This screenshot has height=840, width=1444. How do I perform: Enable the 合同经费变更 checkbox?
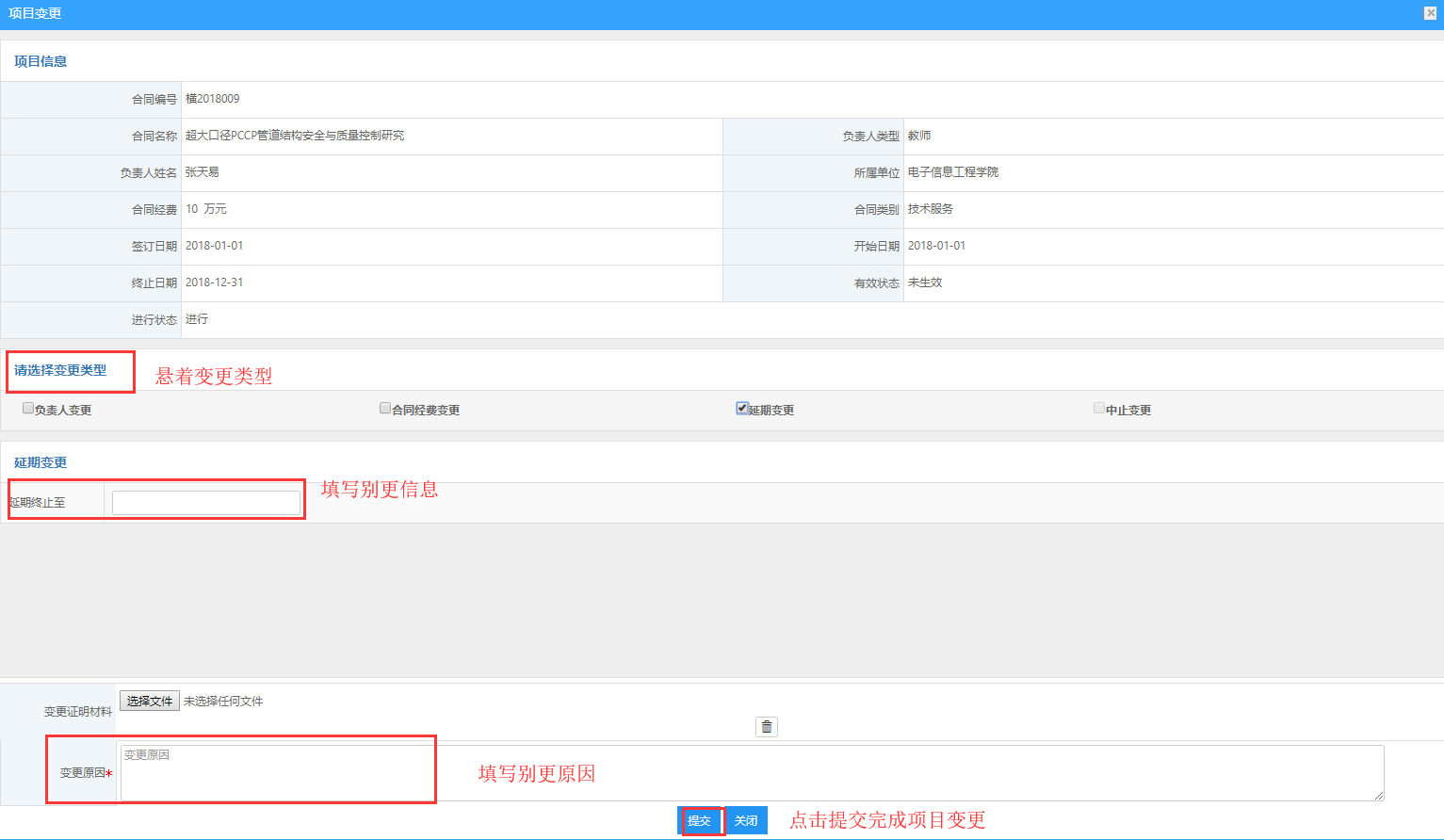click(x=385, y=409)
